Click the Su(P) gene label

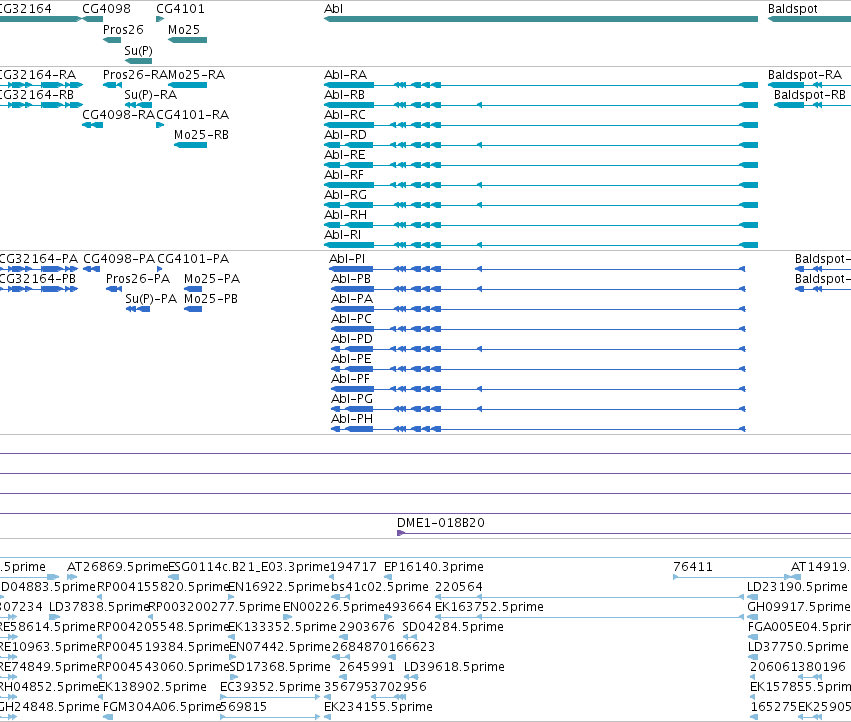click(x=138, y=50)
